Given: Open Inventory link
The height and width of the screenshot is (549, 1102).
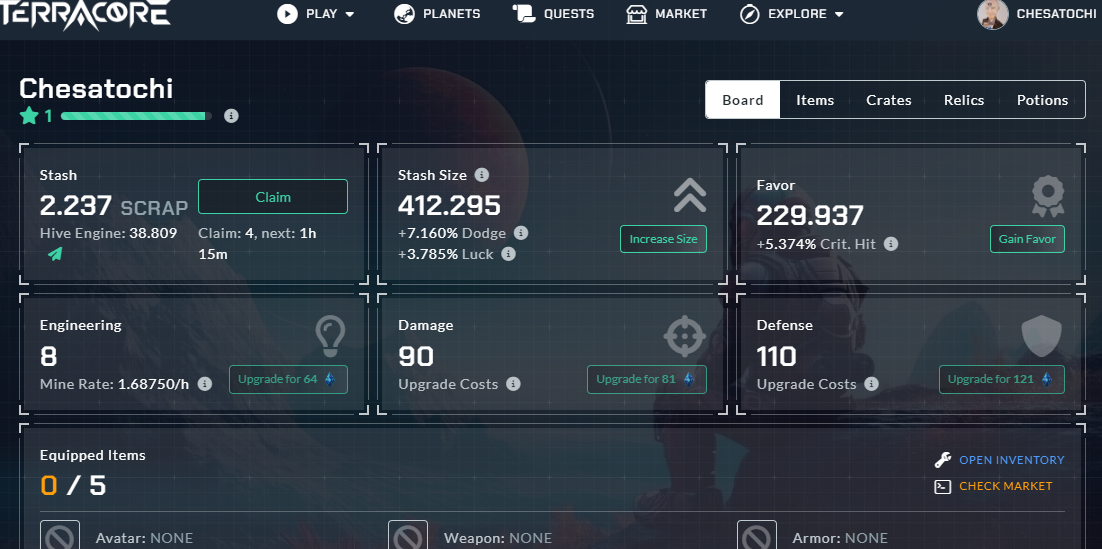Looking at the screenshot, I should click(1011, 460).
